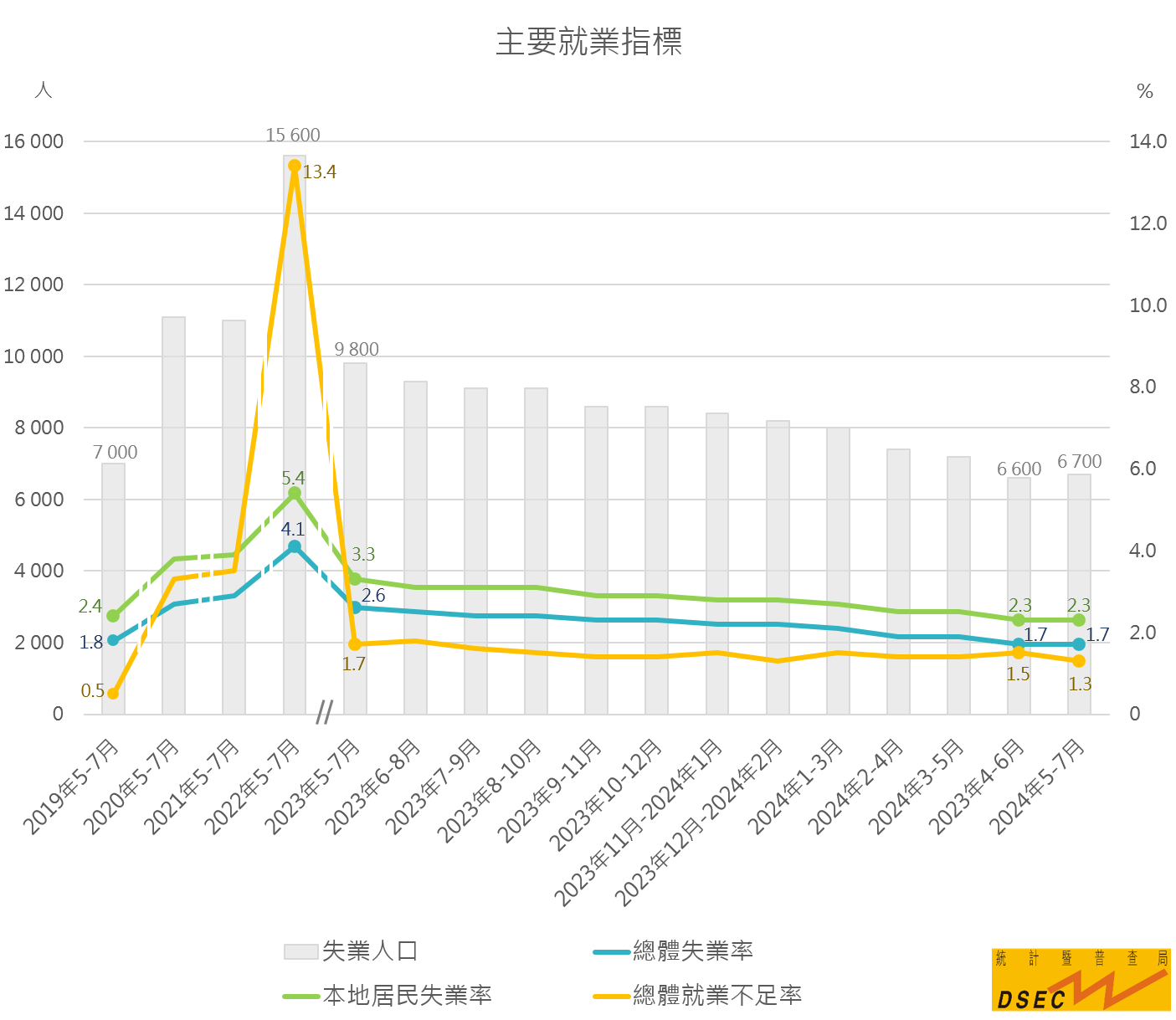Click the 總體就業不足率 legend text
Screen dimensions: 1176x1020
[x=717, y=996]
